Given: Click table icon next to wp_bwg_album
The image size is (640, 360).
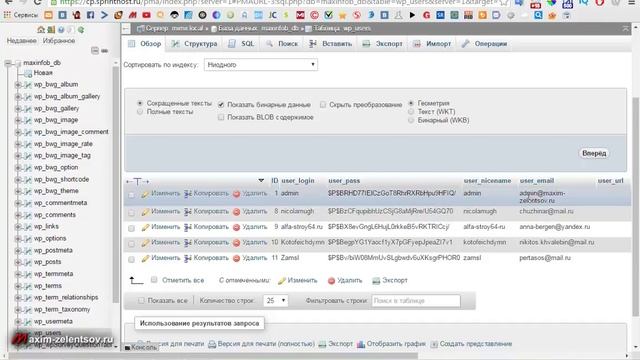Looking at the screenshot, I should coord(28,85).
